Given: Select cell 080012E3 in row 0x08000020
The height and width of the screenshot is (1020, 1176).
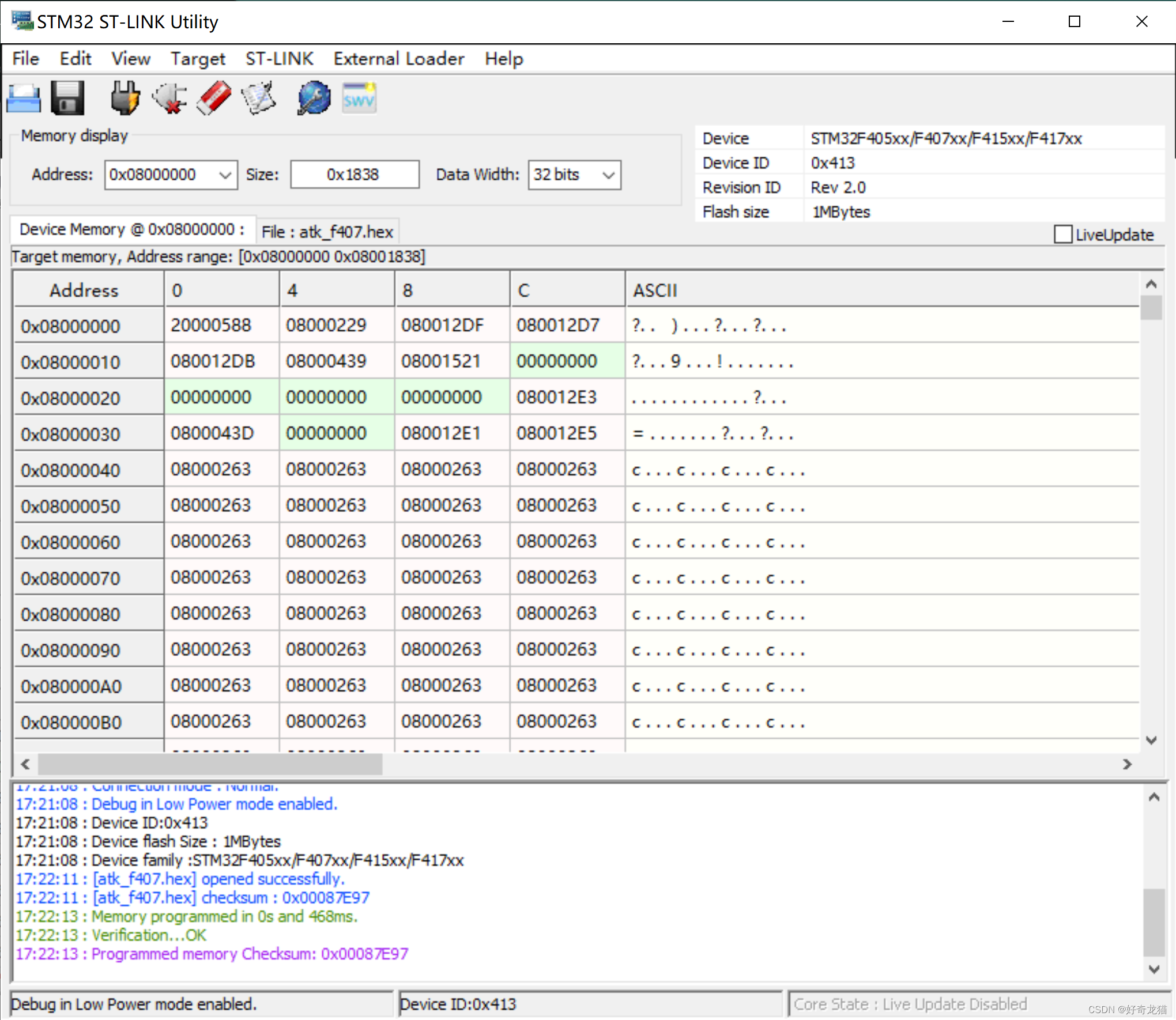Looking at the screenshot, I should [568, 398].
